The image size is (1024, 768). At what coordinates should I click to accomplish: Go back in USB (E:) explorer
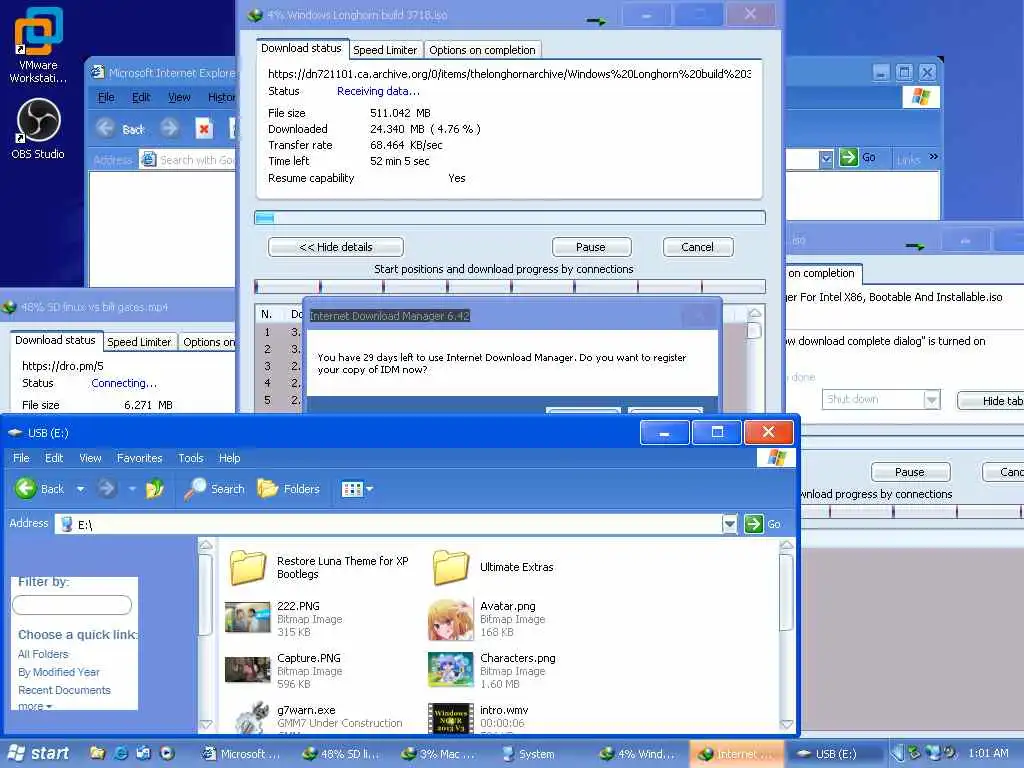40,488
